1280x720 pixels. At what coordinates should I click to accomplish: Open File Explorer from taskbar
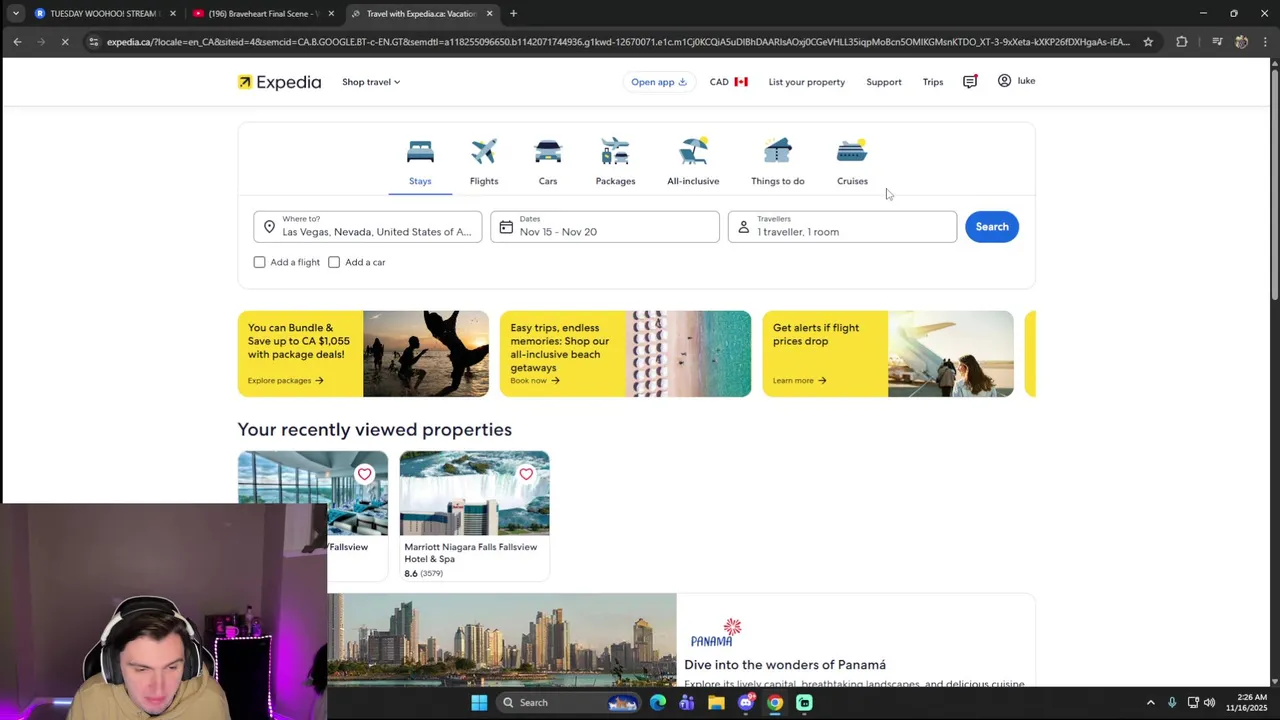pyautogui.click(x=716, y=703)
